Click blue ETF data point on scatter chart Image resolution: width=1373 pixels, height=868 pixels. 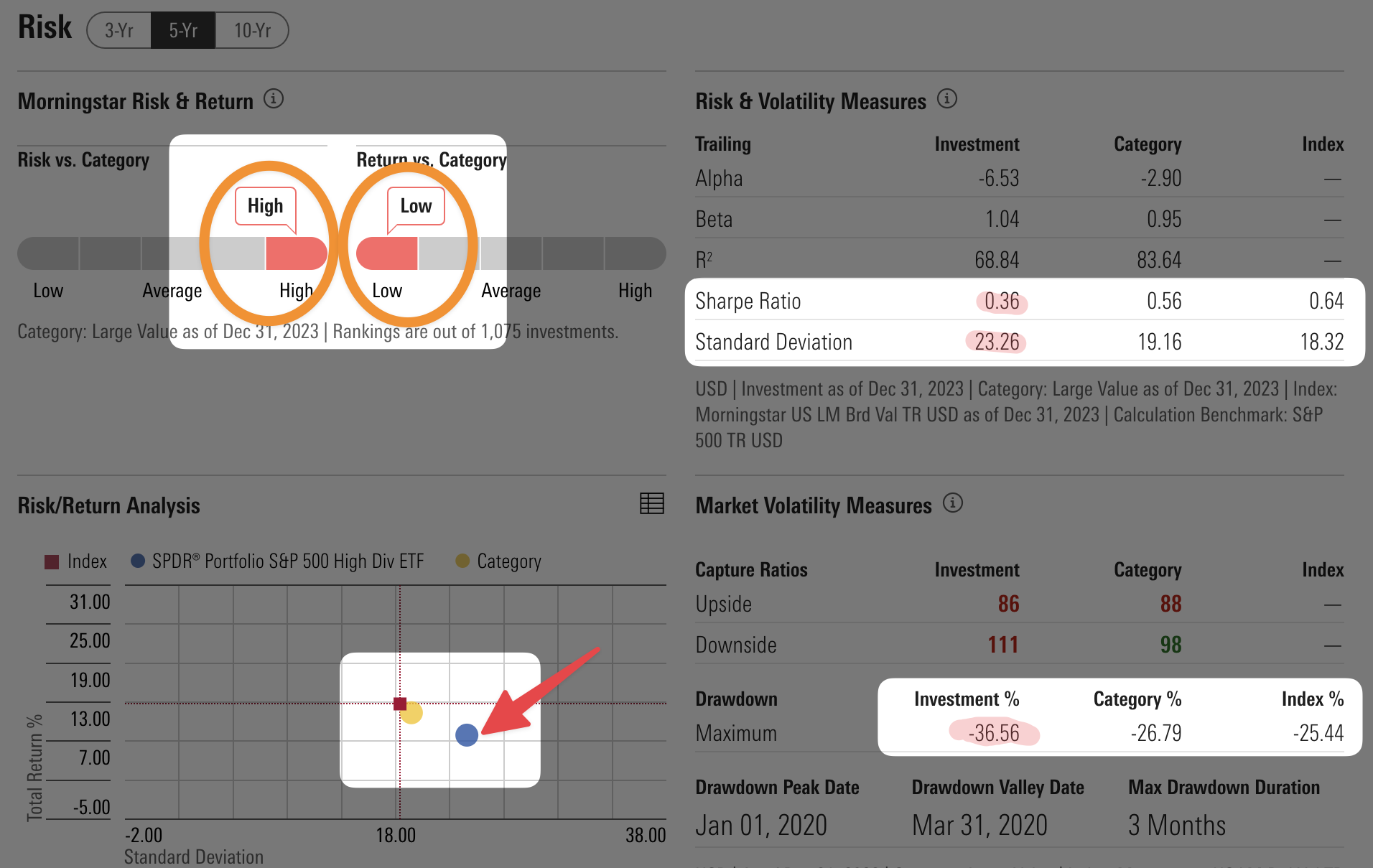(467, 734)
